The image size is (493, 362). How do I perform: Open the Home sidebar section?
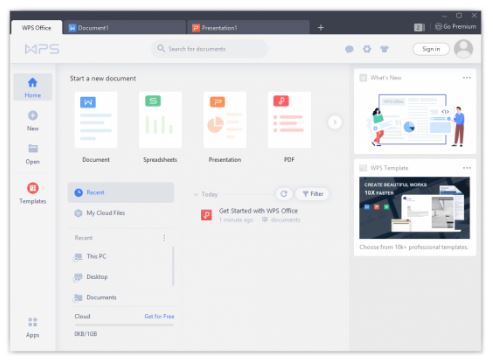click(33, 87)
